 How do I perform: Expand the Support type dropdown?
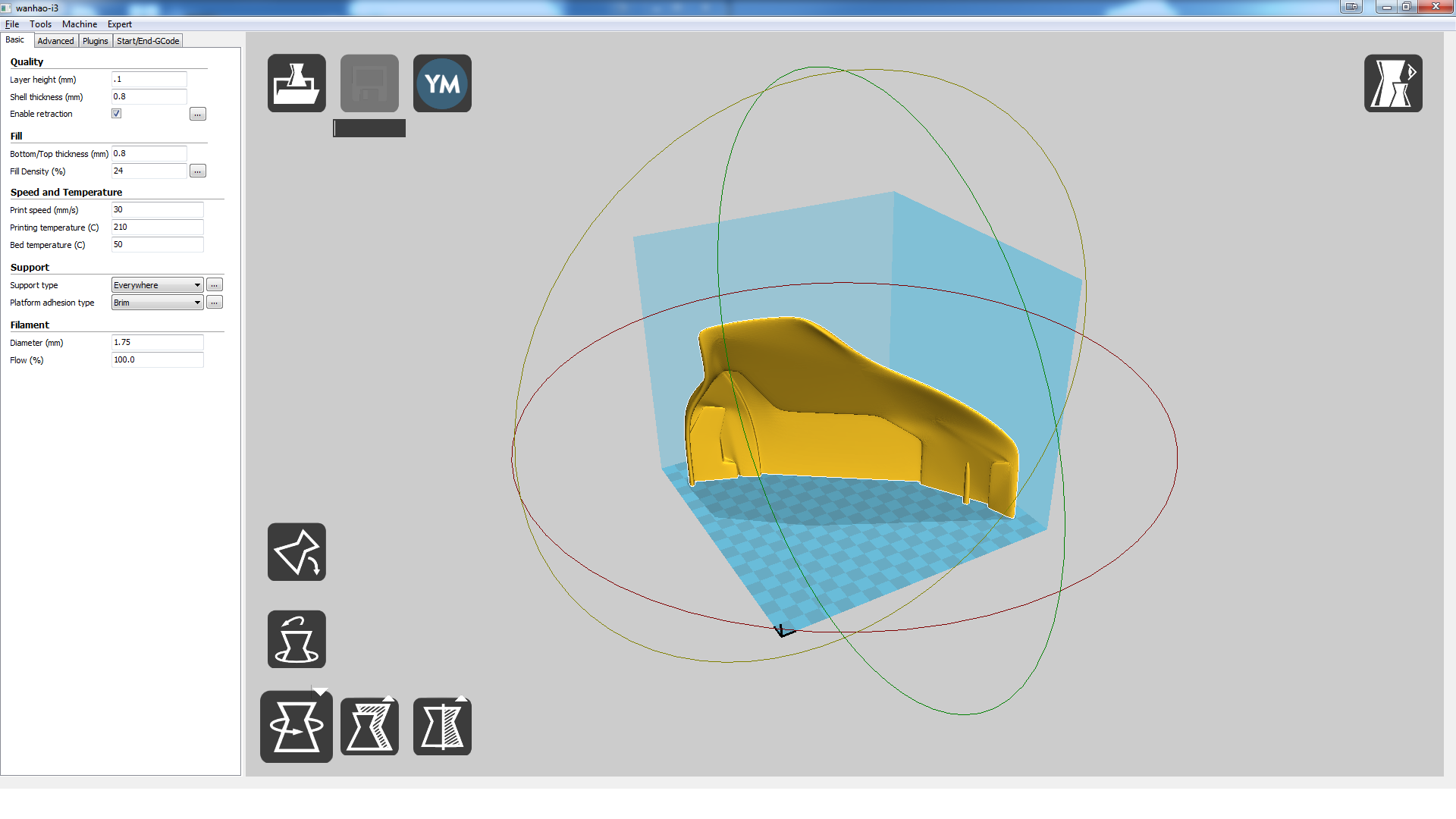click(157, 285)
